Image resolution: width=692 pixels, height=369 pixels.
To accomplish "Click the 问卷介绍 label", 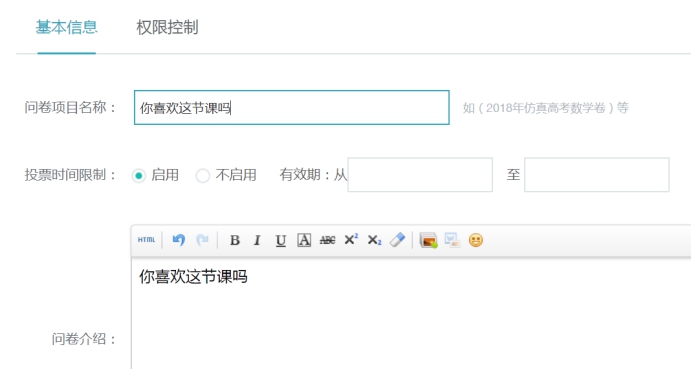I will tap(84, 339).
